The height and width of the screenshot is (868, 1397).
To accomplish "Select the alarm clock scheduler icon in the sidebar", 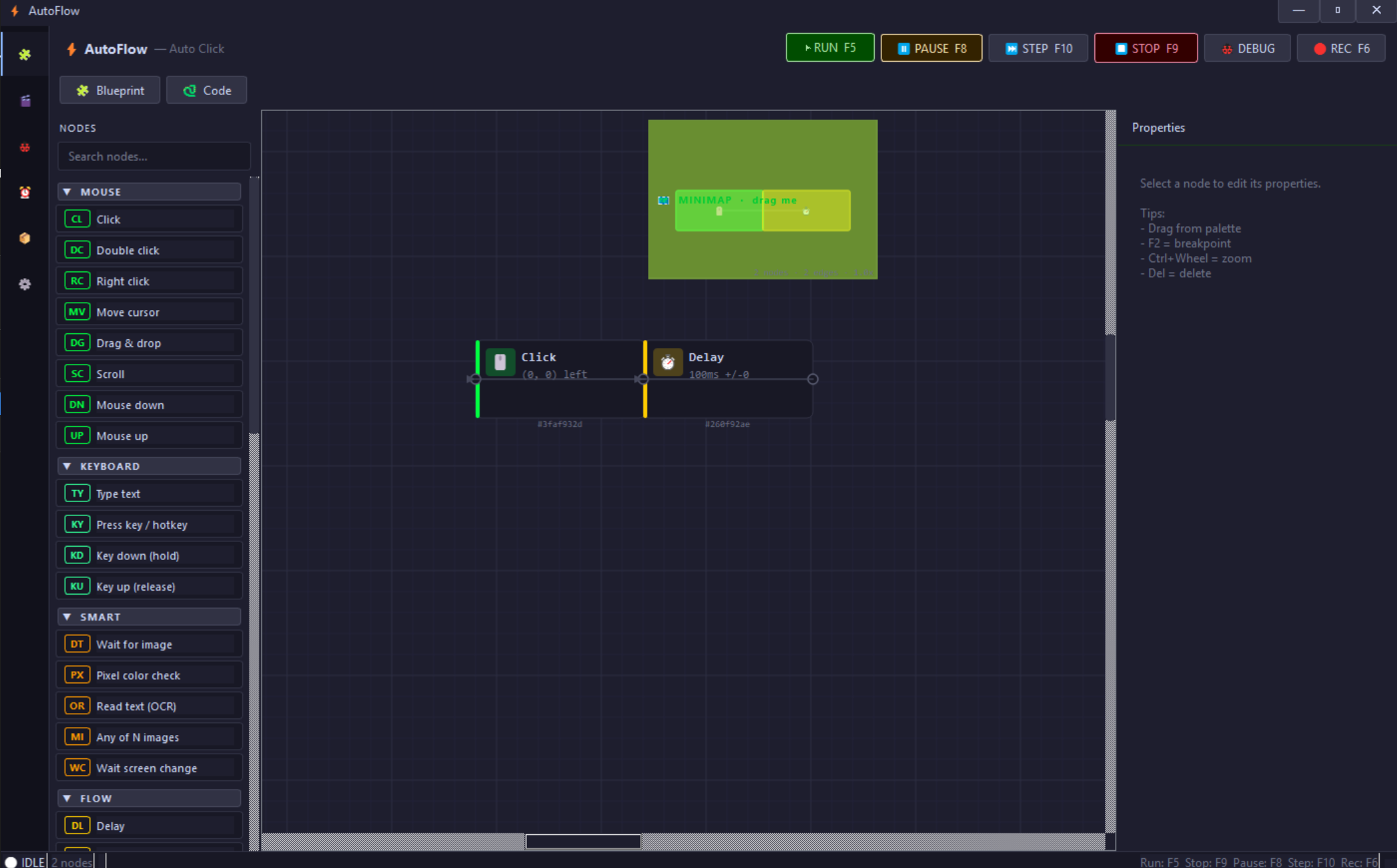I will pyautogui.click(x=25, y=192).
